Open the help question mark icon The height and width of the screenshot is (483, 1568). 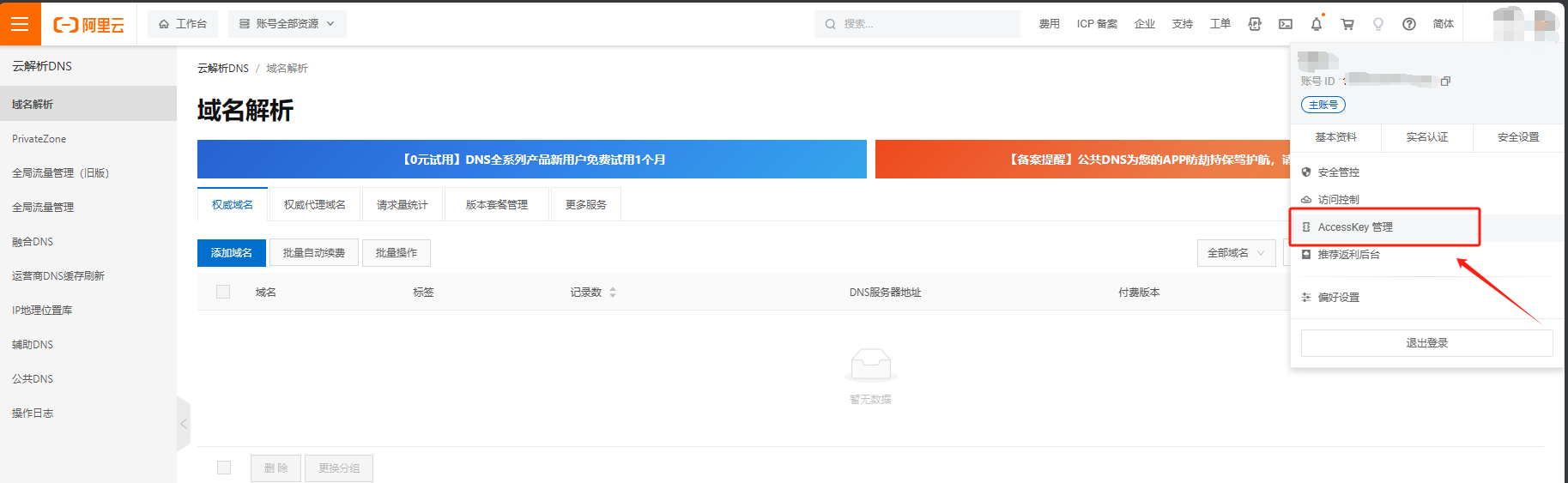[1409, 24]
